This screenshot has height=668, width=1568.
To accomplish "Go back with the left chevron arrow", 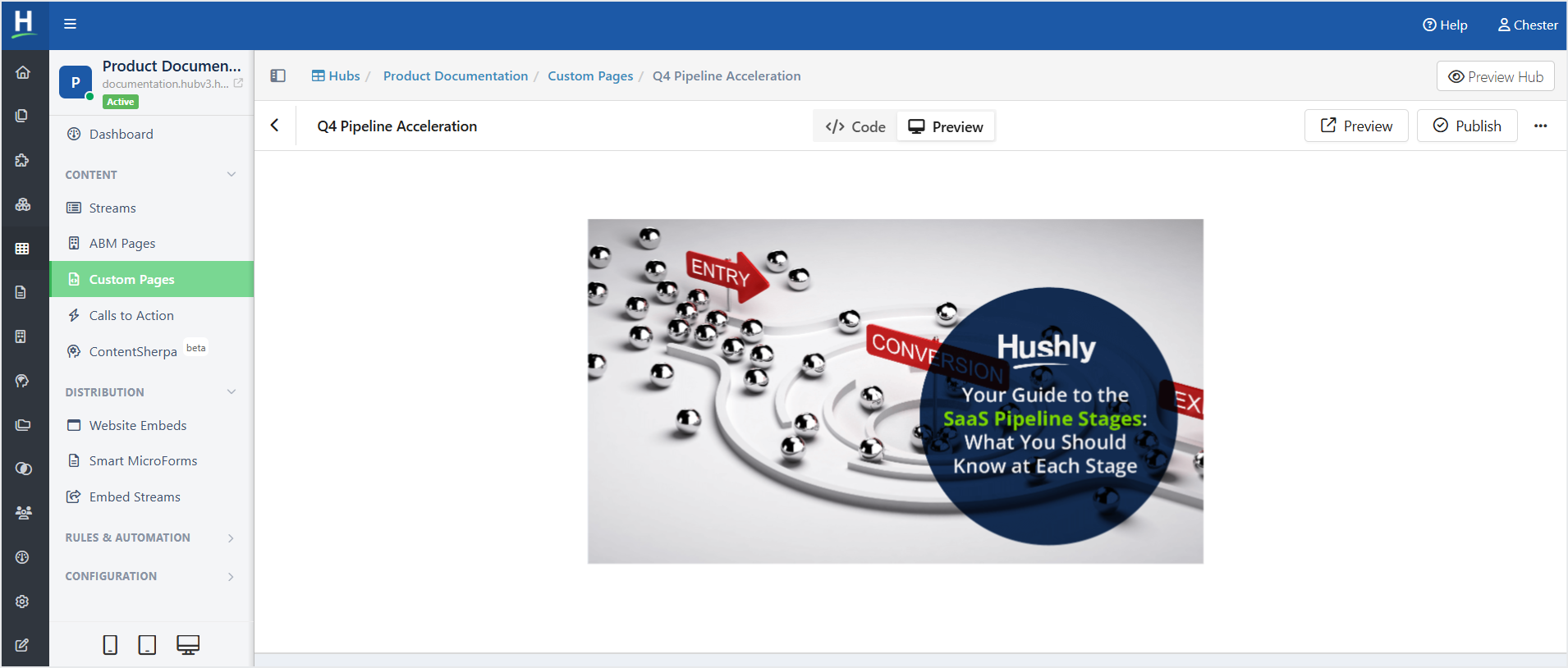I will tap(275, 126).
